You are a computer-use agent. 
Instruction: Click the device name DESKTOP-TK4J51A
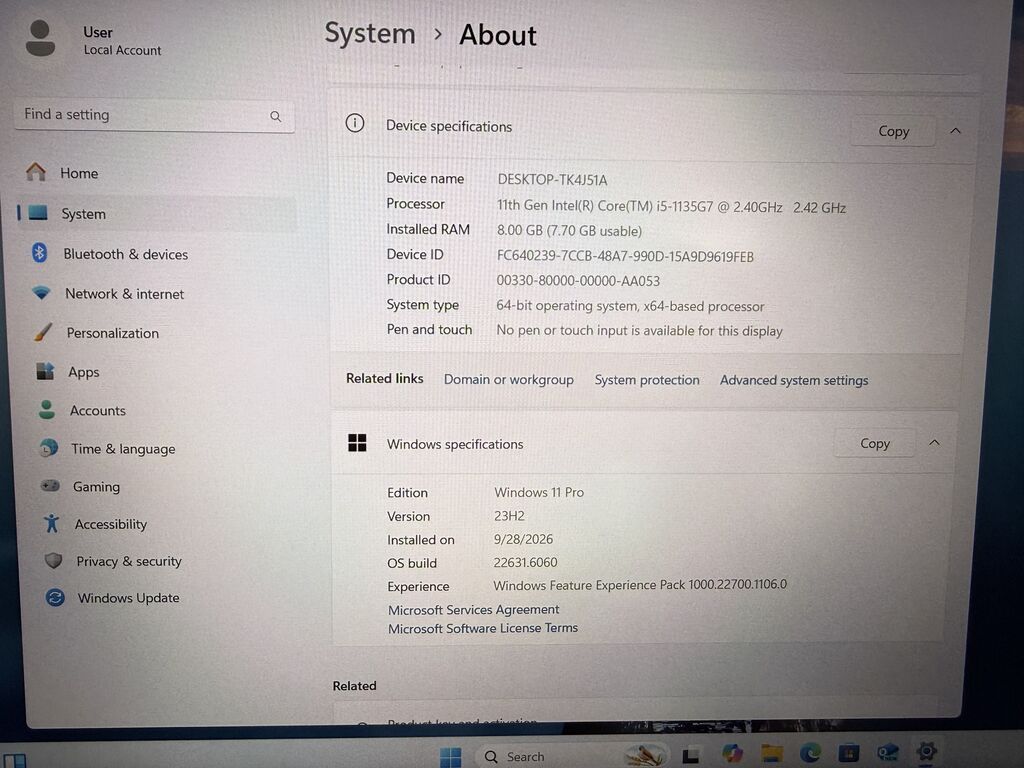tap(552, 180)
